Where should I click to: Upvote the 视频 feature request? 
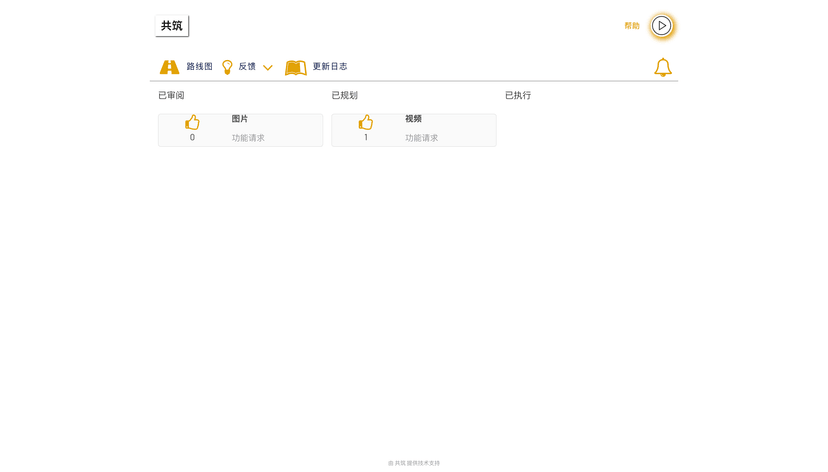pyautogui.click(x=366, y=122)
